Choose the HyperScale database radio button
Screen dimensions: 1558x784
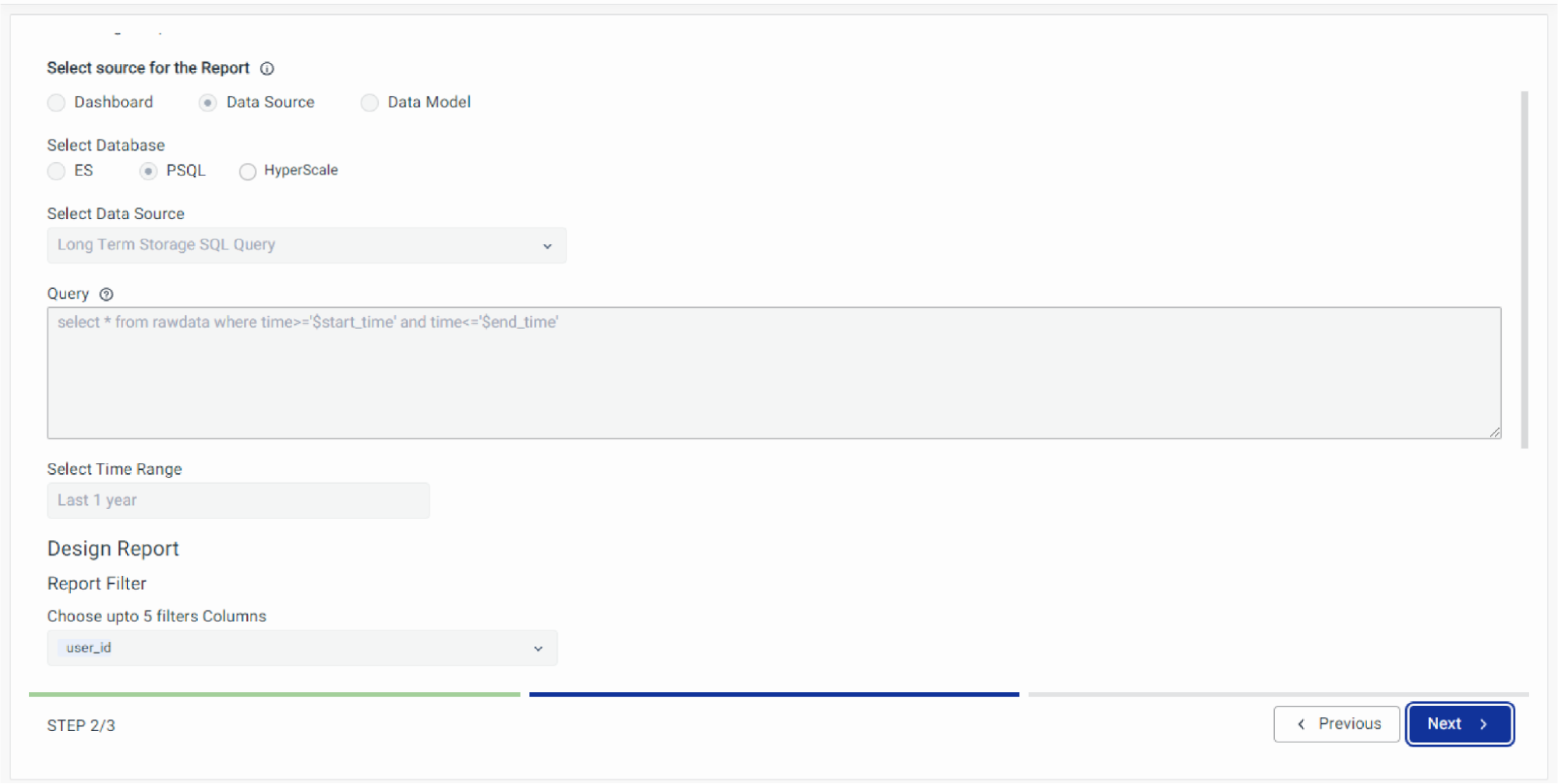(x=248, y=171)
